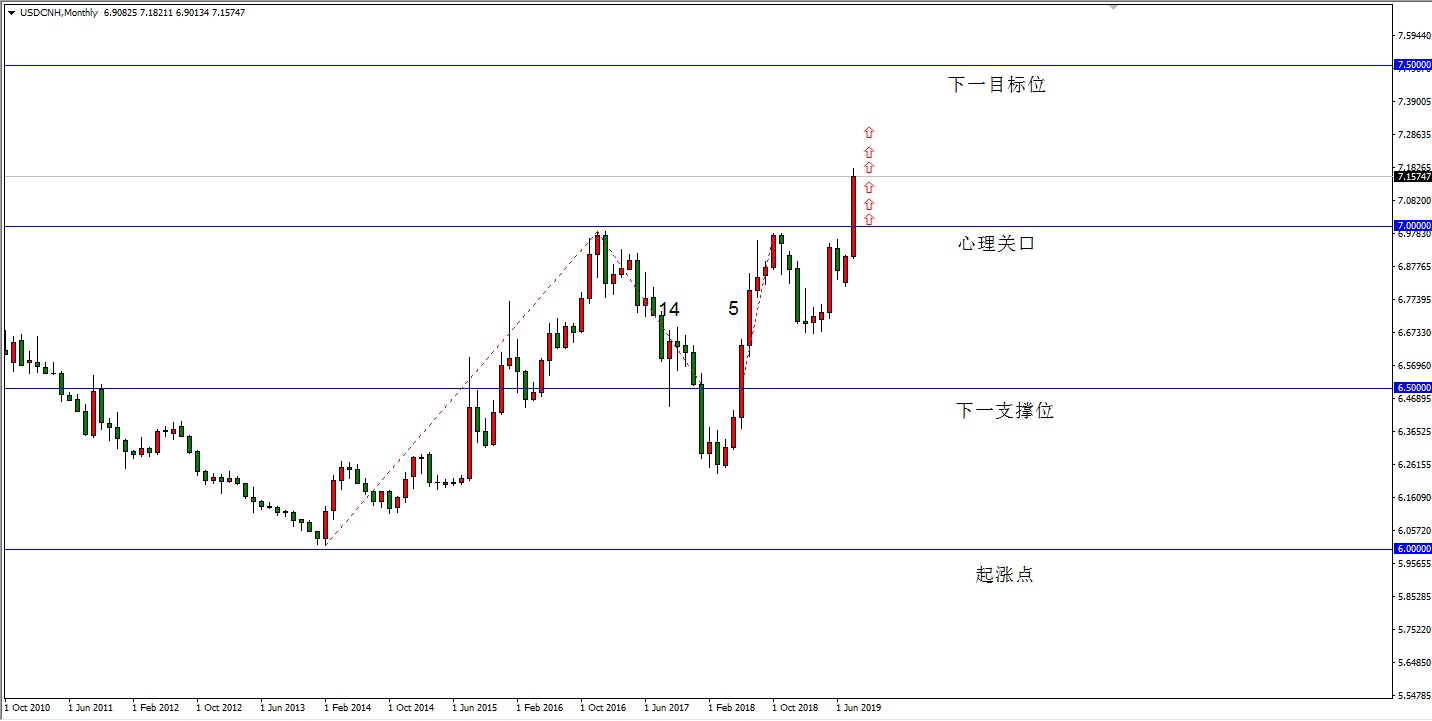Select the second orange up-arrow from the top
Image resolution: width=1432 pixels, height=721 pixels.
point(869,152)
